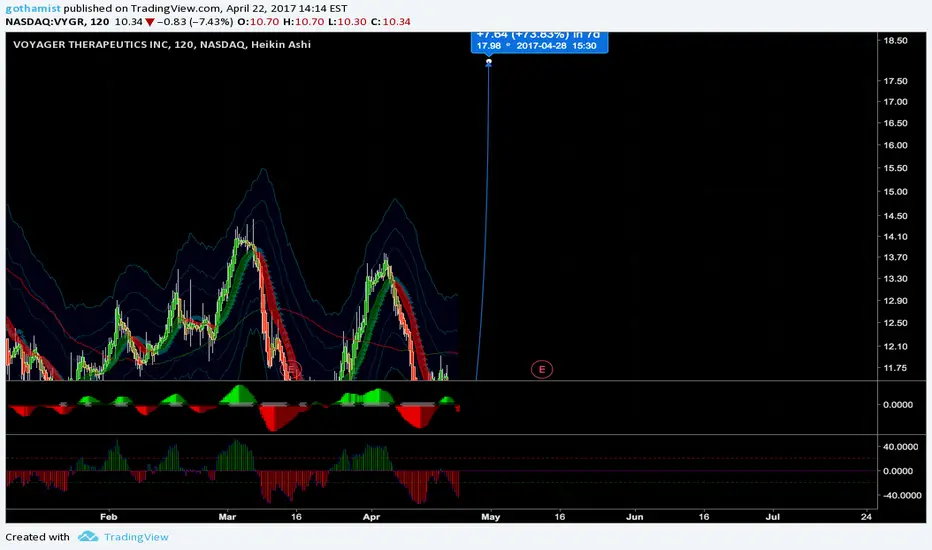Screen dimensions: 932x550
Task: Click the 16.00 price axis label
Action: click(x=895, y=145)
